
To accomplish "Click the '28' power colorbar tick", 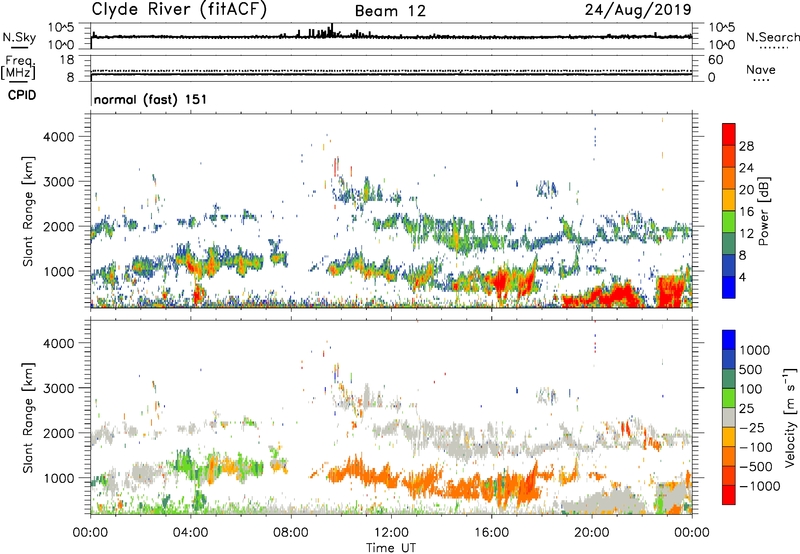I will coord(746,146).
